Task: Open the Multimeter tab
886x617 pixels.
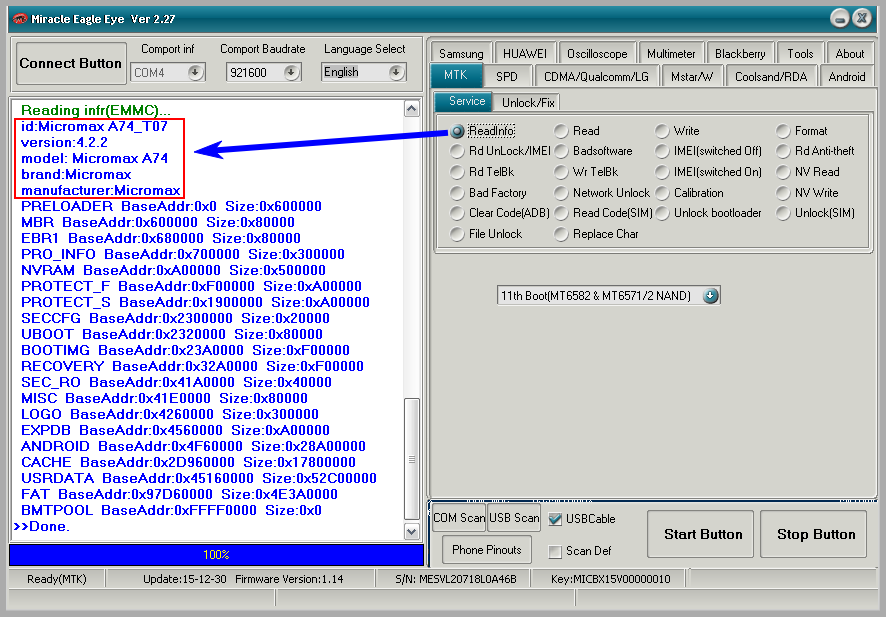Action: point(671,54)
